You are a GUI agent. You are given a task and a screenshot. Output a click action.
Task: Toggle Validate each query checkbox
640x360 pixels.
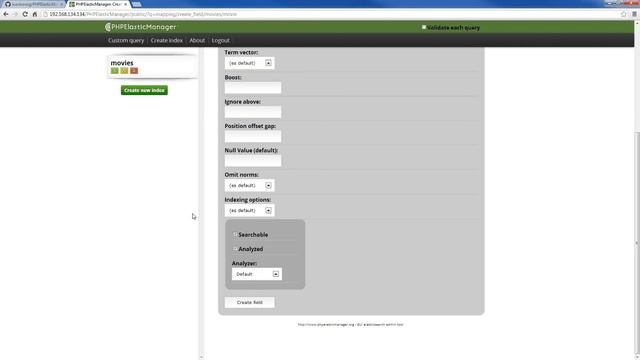(424, 27)
